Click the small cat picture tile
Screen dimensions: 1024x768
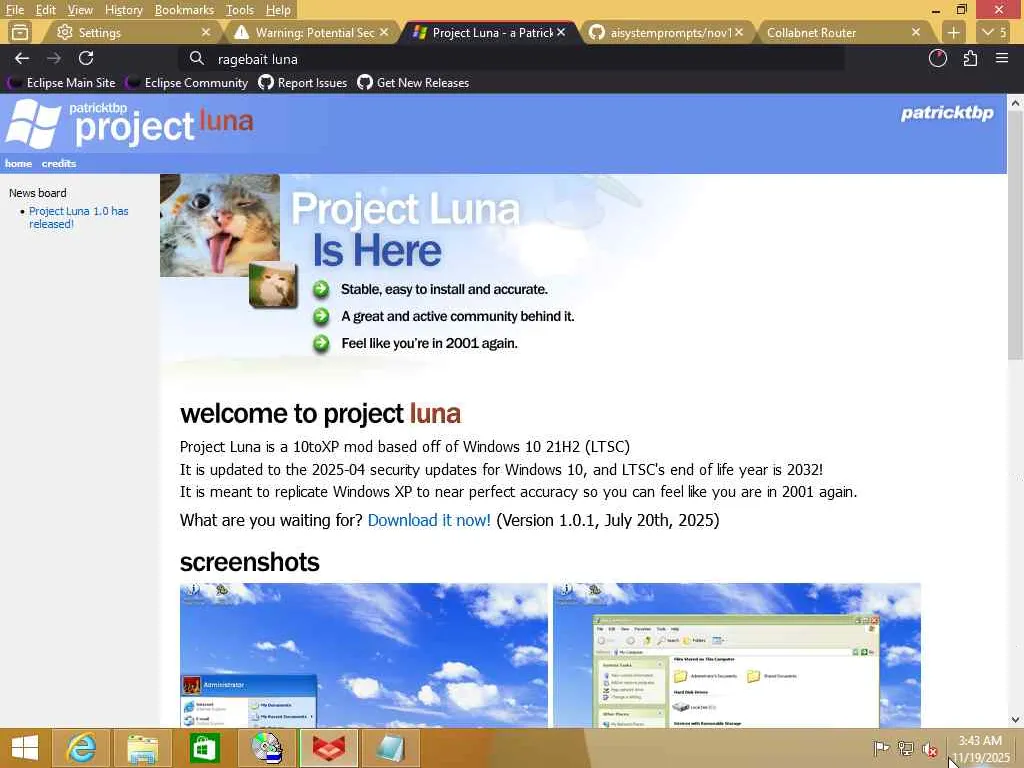pos(273,285)
